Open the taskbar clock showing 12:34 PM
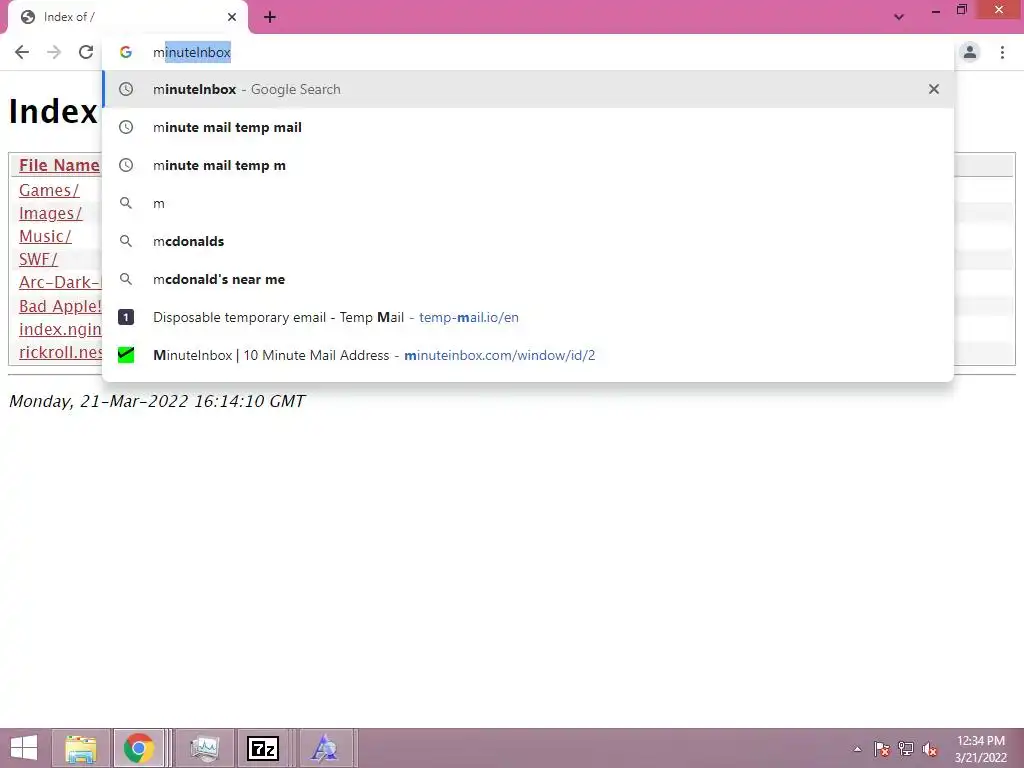 click(981, 749)
